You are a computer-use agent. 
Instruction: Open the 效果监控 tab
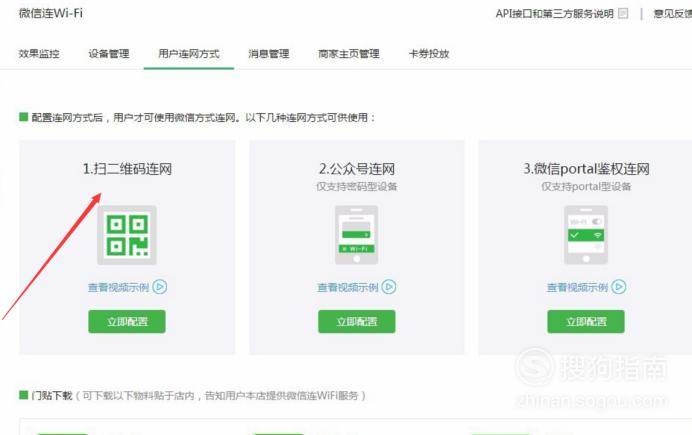tap(39, 54)
